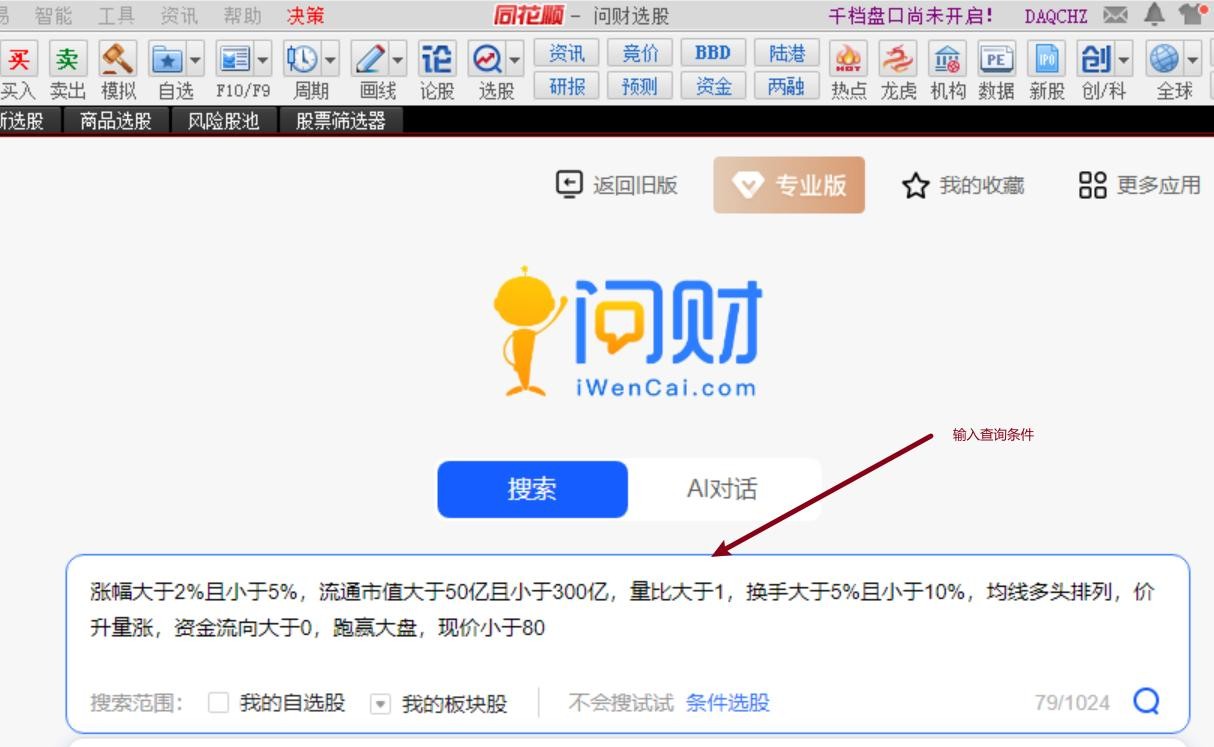Open the 龙虎 dragon-tiger list icon
The width and height of the screenshot is (1214, 747).
[x=898, y=61]
